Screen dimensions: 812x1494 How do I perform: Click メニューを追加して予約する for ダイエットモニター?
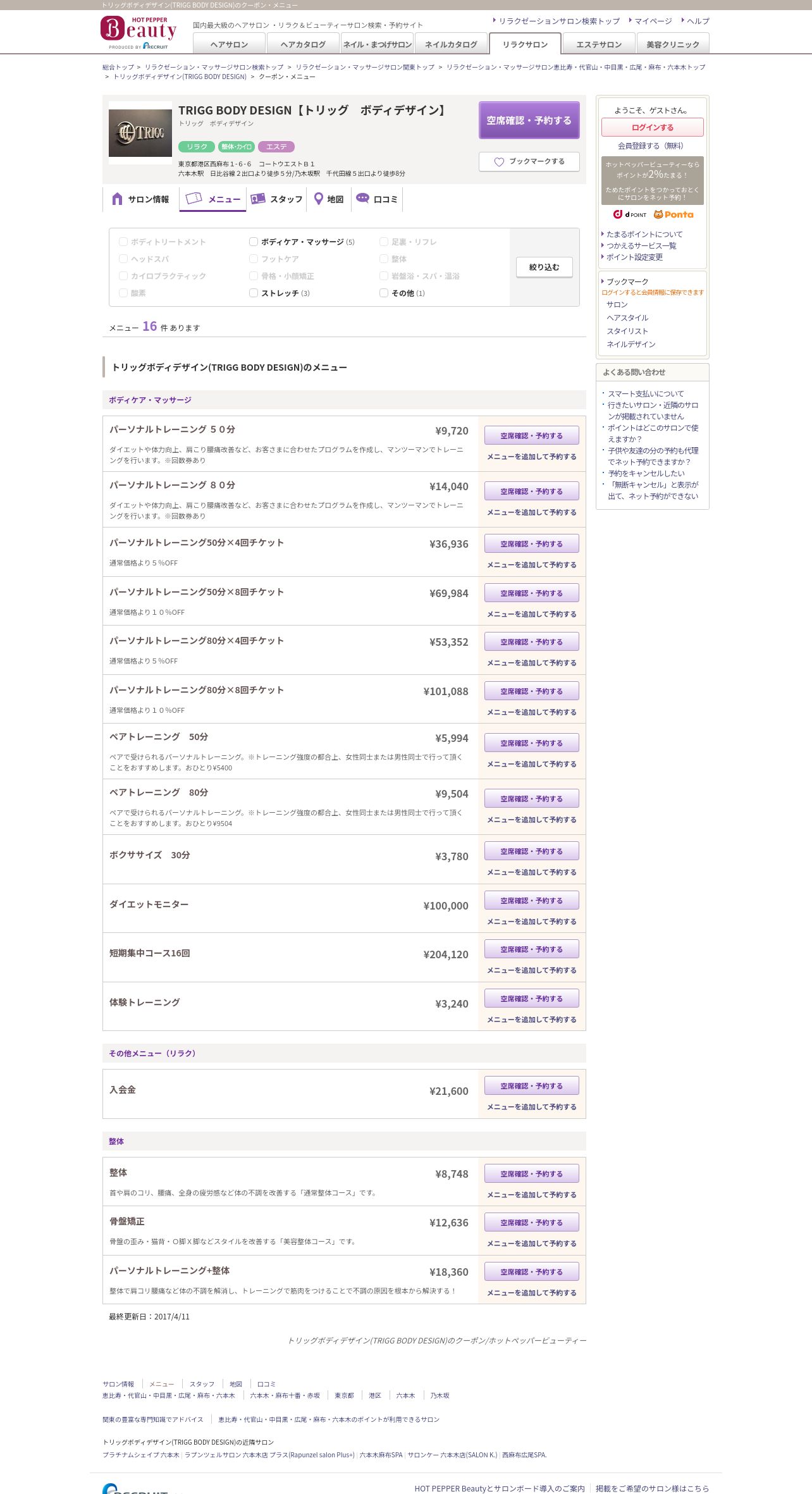tap(531, 922)
